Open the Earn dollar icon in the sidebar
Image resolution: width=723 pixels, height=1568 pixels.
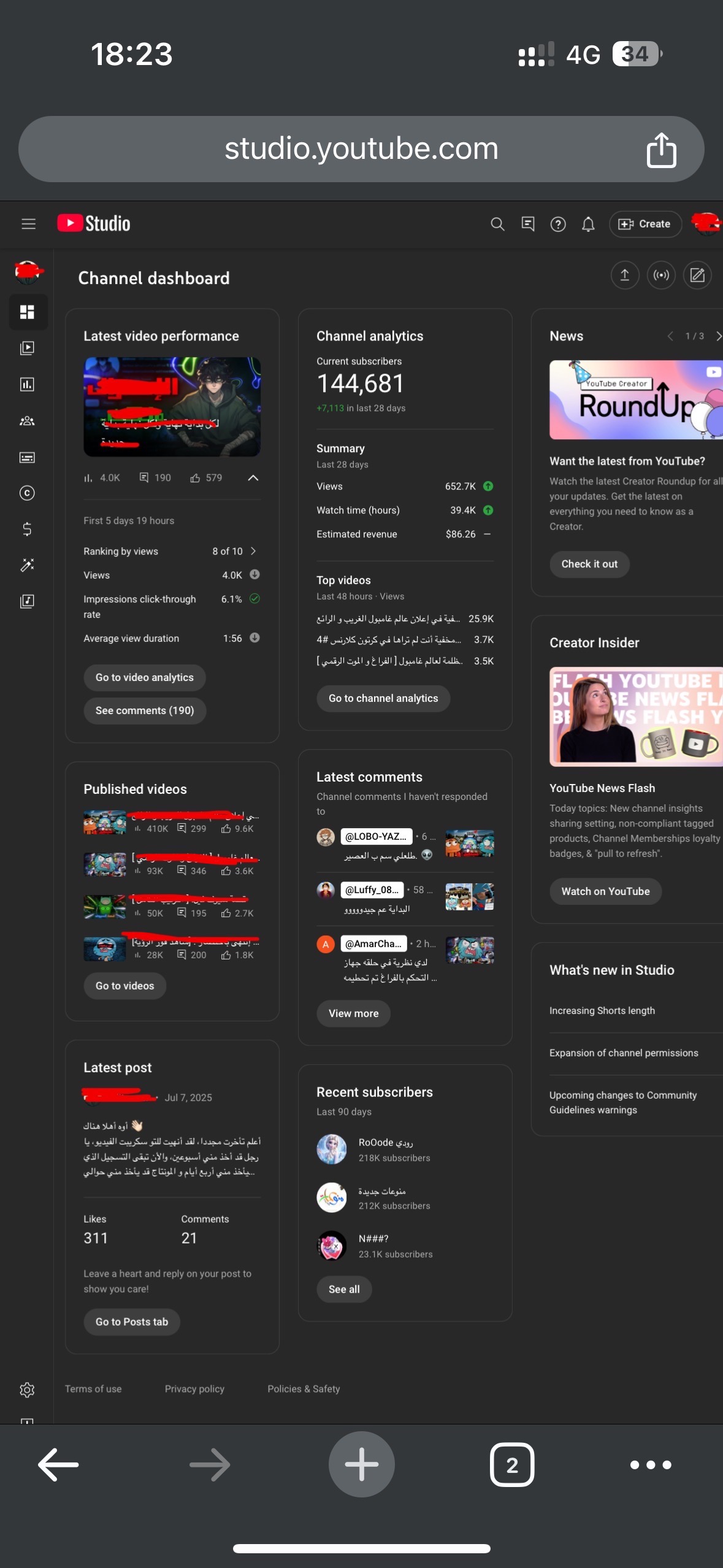[28, 529]
